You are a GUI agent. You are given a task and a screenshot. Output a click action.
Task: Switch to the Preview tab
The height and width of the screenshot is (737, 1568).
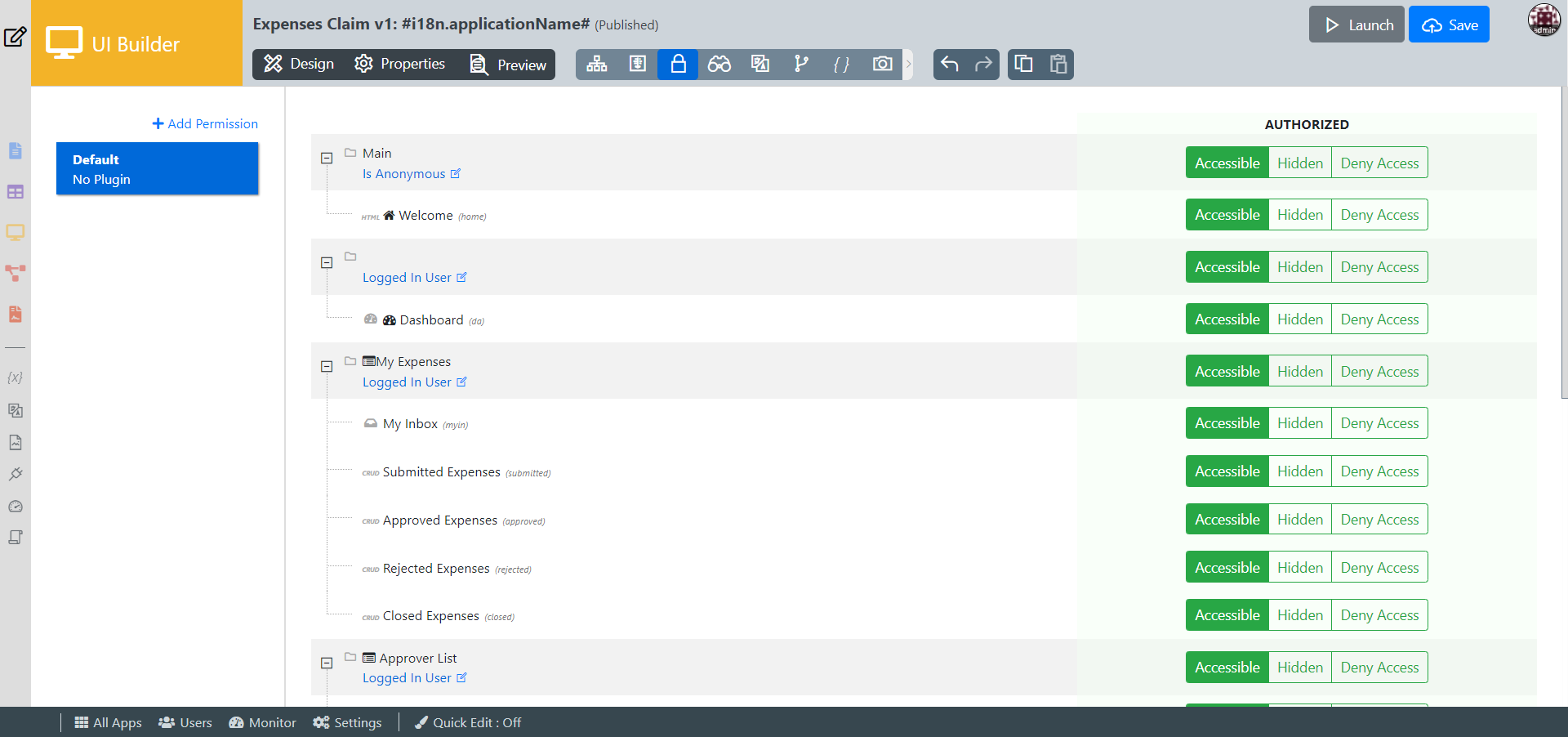508,65
